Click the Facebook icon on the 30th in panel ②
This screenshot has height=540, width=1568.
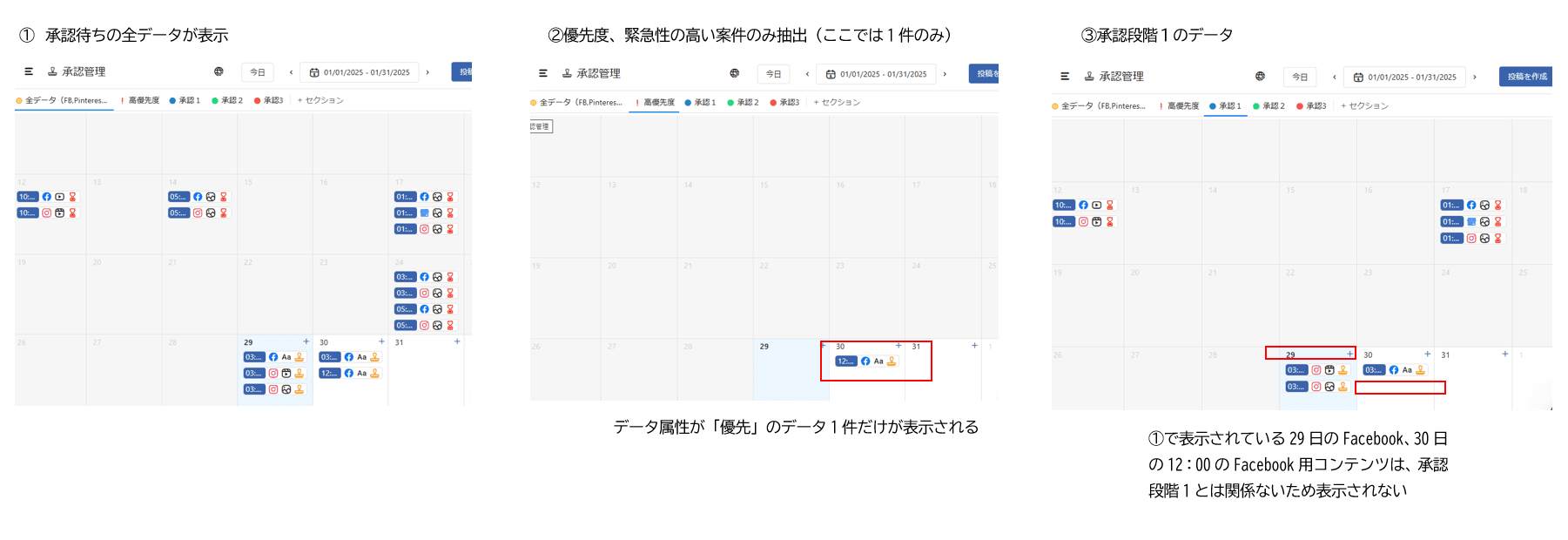pyautogui.click(x=865, y=361)
